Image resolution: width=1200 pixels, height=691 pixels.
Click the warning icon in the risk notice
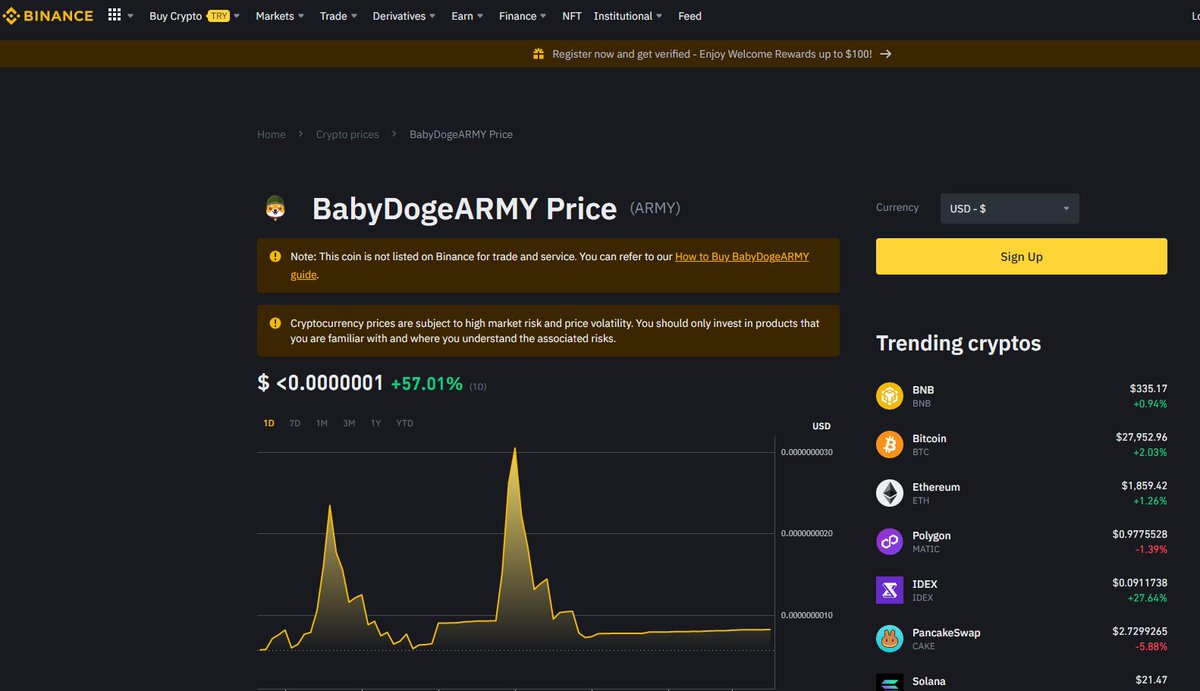[x=275, y=323]
